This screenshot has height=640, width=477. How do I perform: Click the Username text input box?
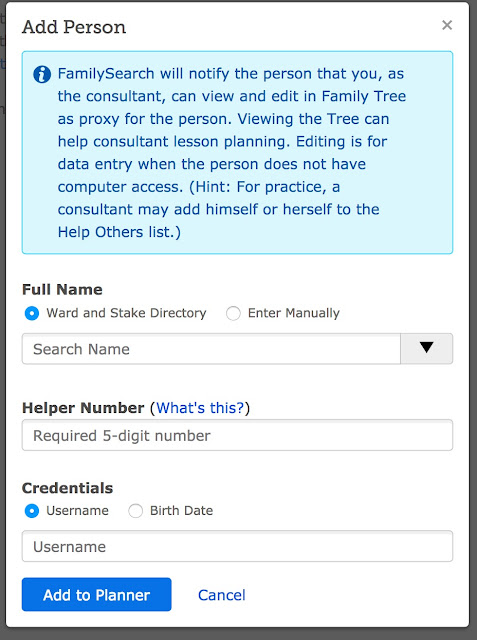pyautogui.click(x=237, y=546)
